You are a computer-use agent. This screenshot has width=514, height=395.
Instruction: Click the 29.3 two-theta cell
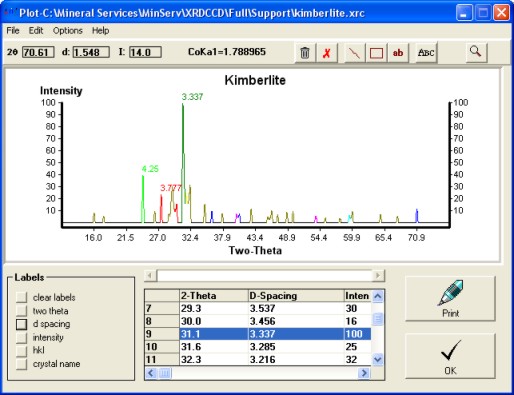214,308
